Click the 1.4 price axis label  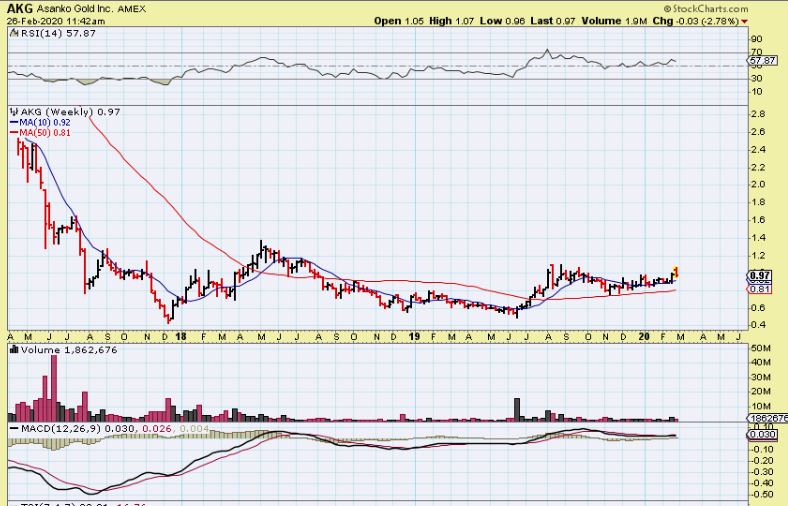758,238
